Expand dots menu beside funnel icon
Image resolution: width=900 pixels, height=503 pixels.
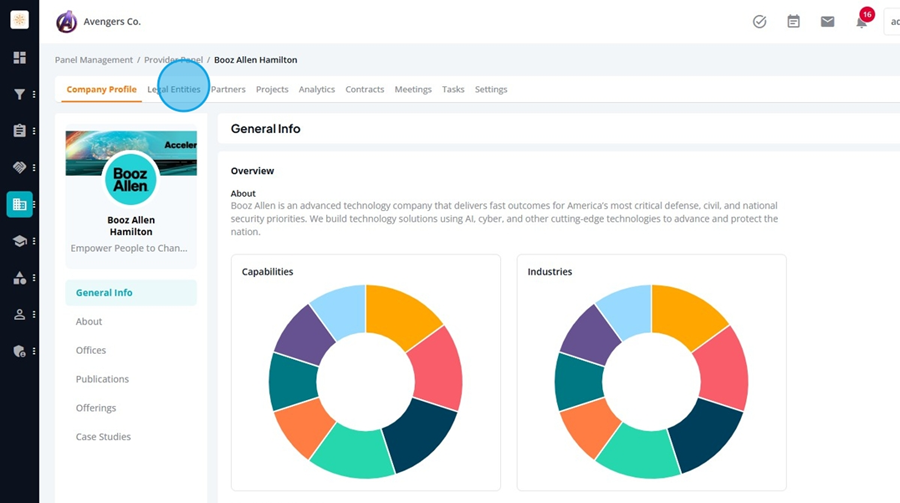[34, 94]
